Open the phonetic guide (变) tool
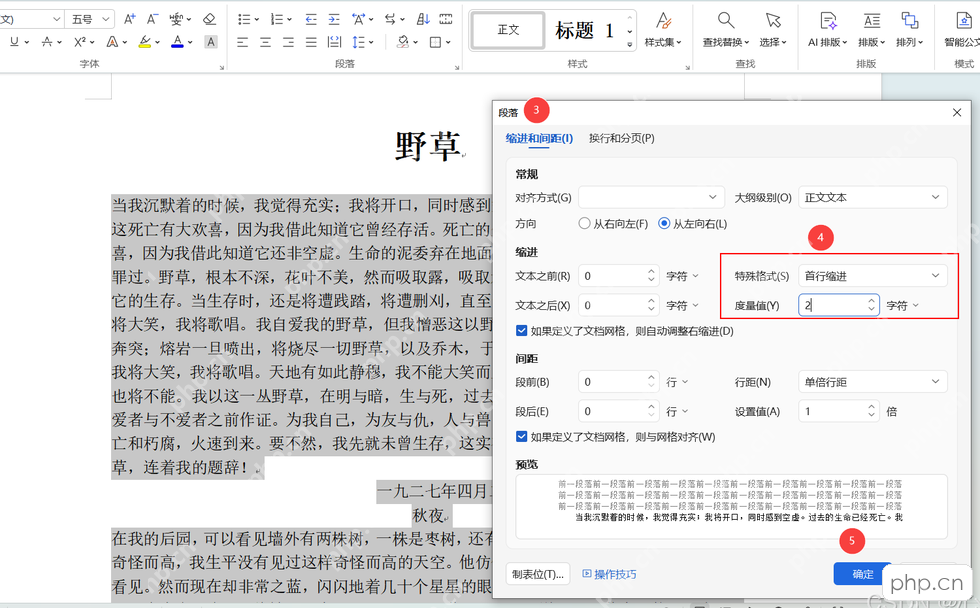980x608 pixels. coord(176,19)
